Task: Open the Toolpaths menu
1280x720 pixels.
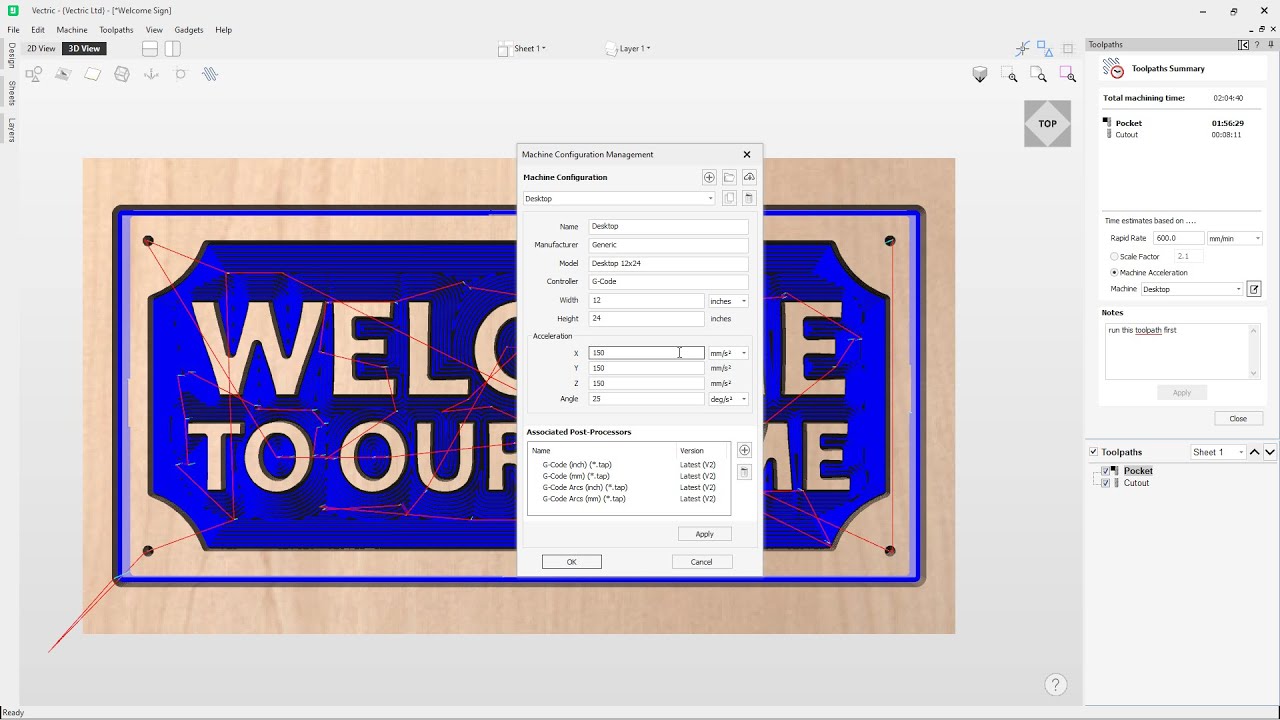Action: pyautogui.click(x=116, y=30)
